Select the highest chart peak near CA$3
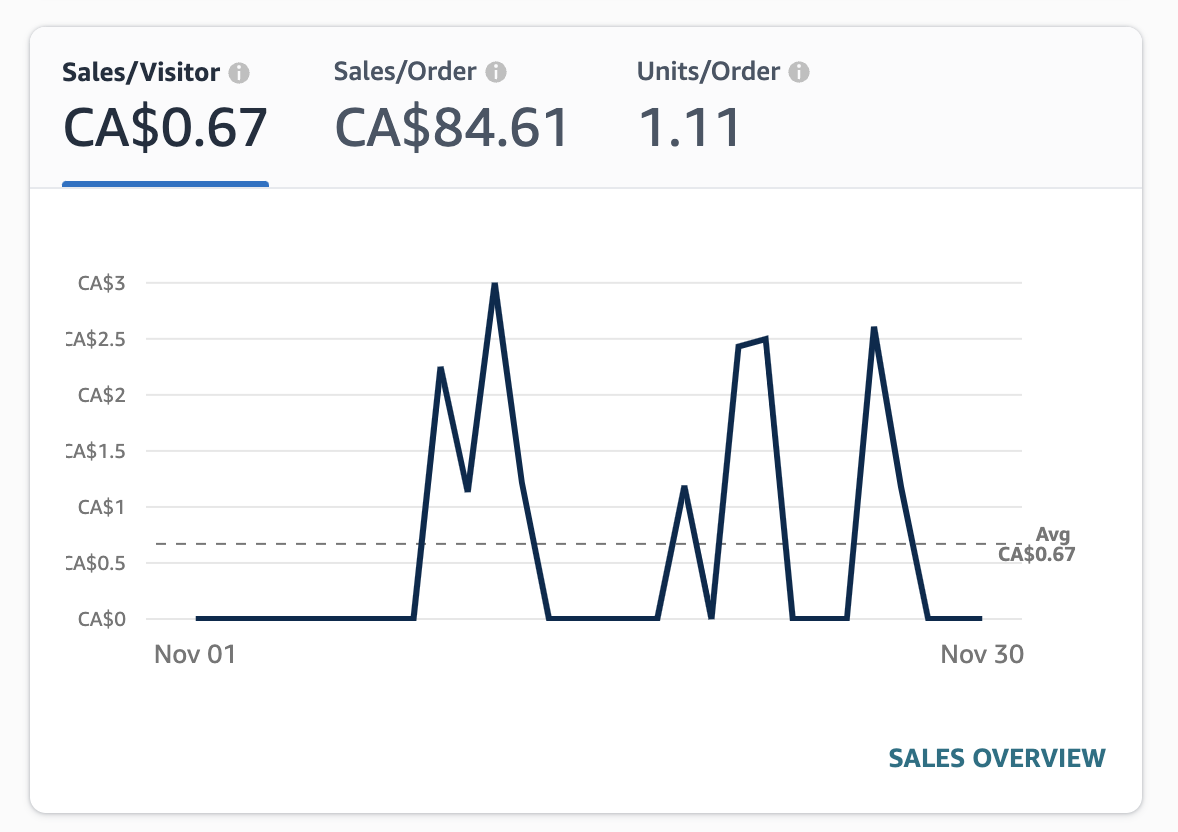Viewport: 1178px width, 832px height. (x=495, y=285)
